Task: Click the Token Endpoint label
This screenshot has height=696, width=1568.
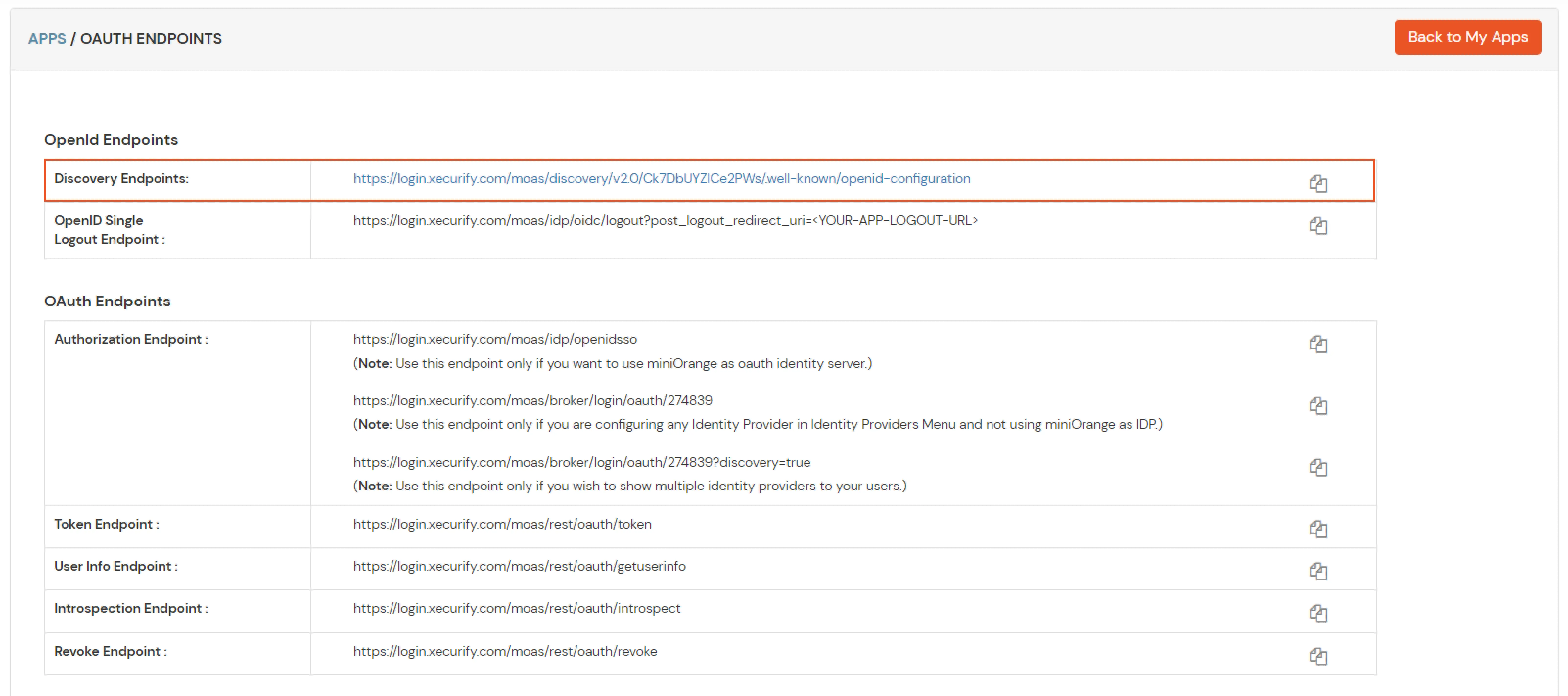Action: point(106,524)
